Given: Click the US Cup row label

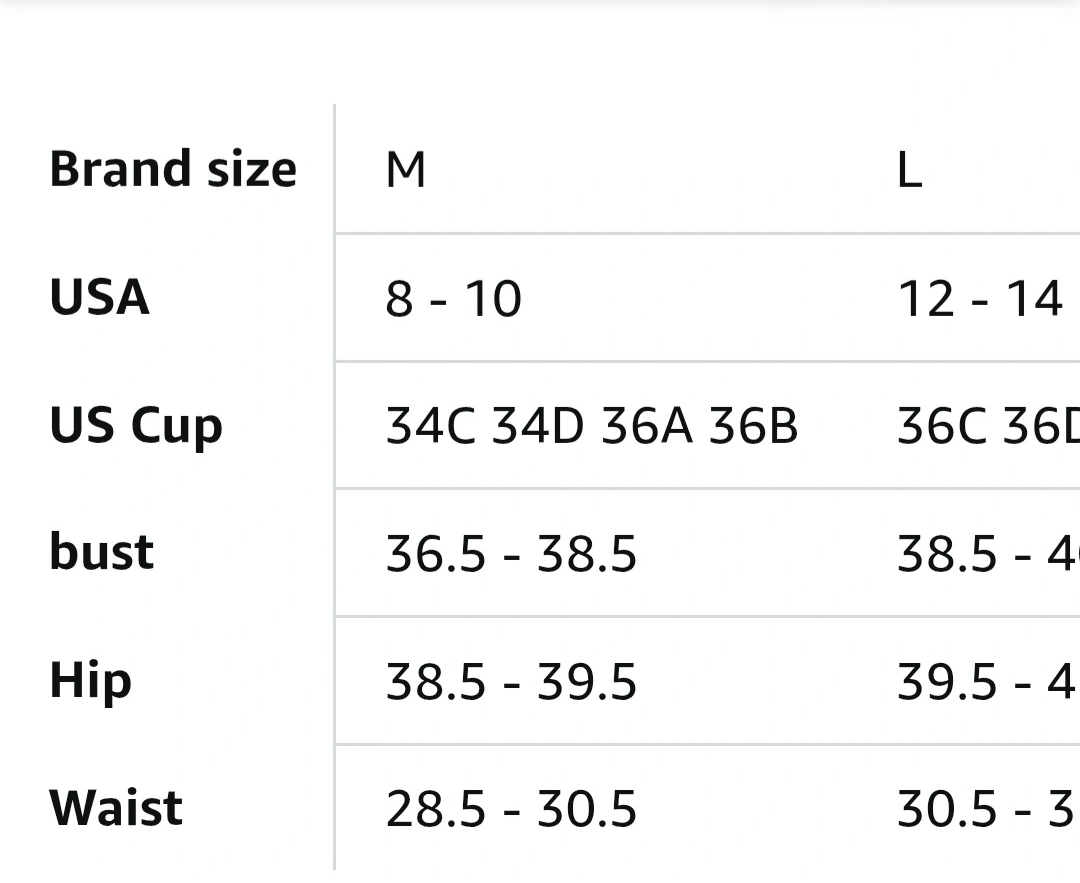Looking at the screenshot, I should pyautogui.click(x=136, y=426).
